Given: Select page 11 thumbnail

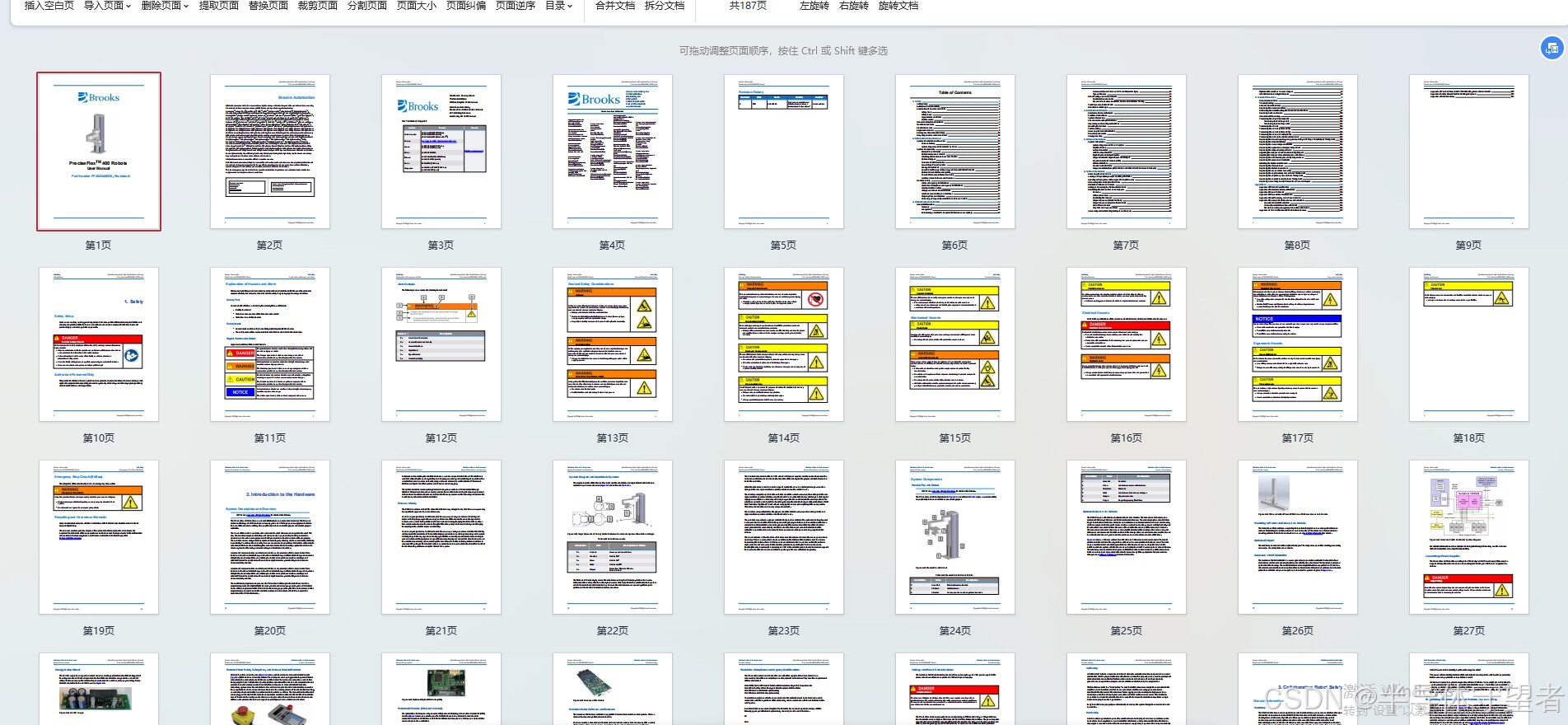Looking at the screenshot, I should tap(270, 344).
